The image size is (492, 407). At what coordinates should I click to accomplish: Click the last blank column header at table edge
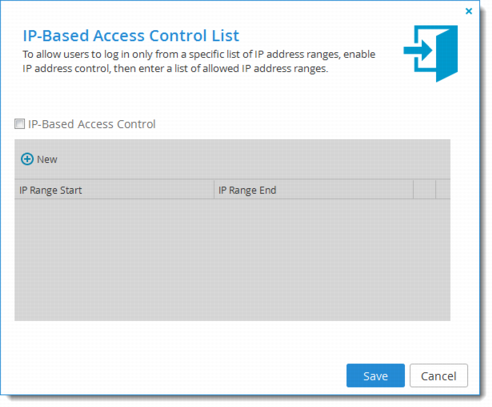point(443,190)
